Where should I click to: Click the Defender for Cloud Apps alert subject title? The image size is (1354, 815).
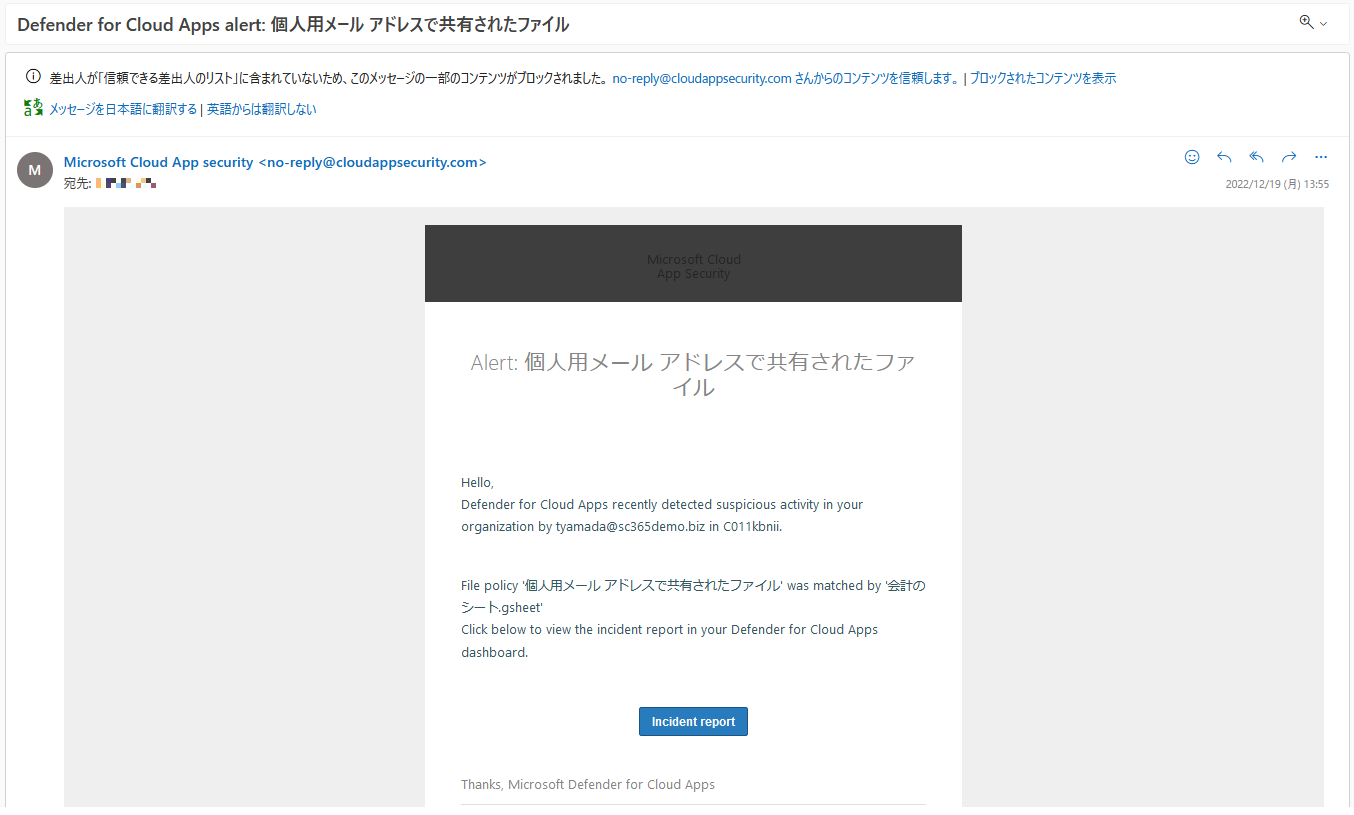point(293,25)
